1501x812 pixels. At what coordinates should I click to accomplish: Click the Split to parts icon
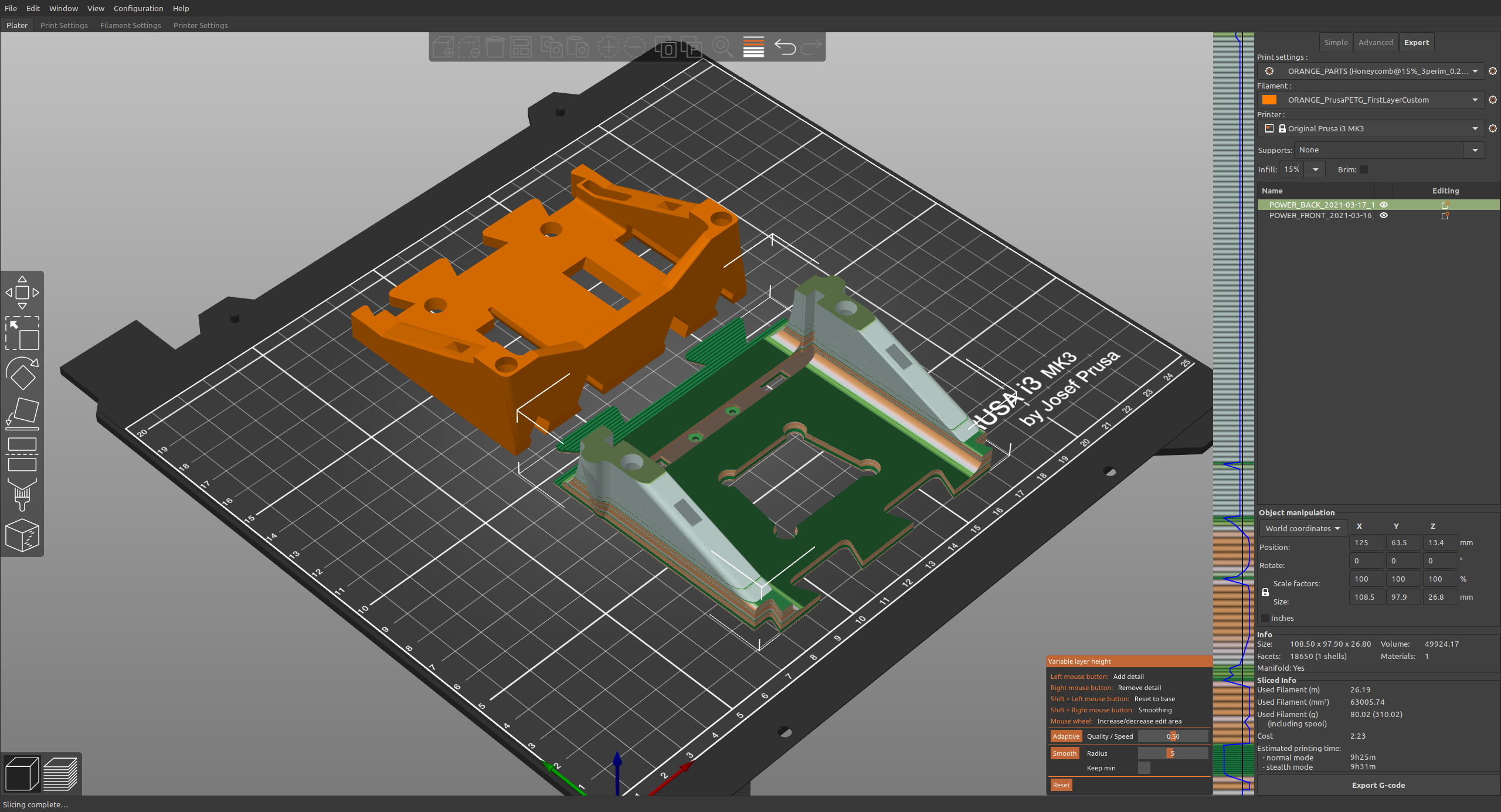click(x=692, y=47)
